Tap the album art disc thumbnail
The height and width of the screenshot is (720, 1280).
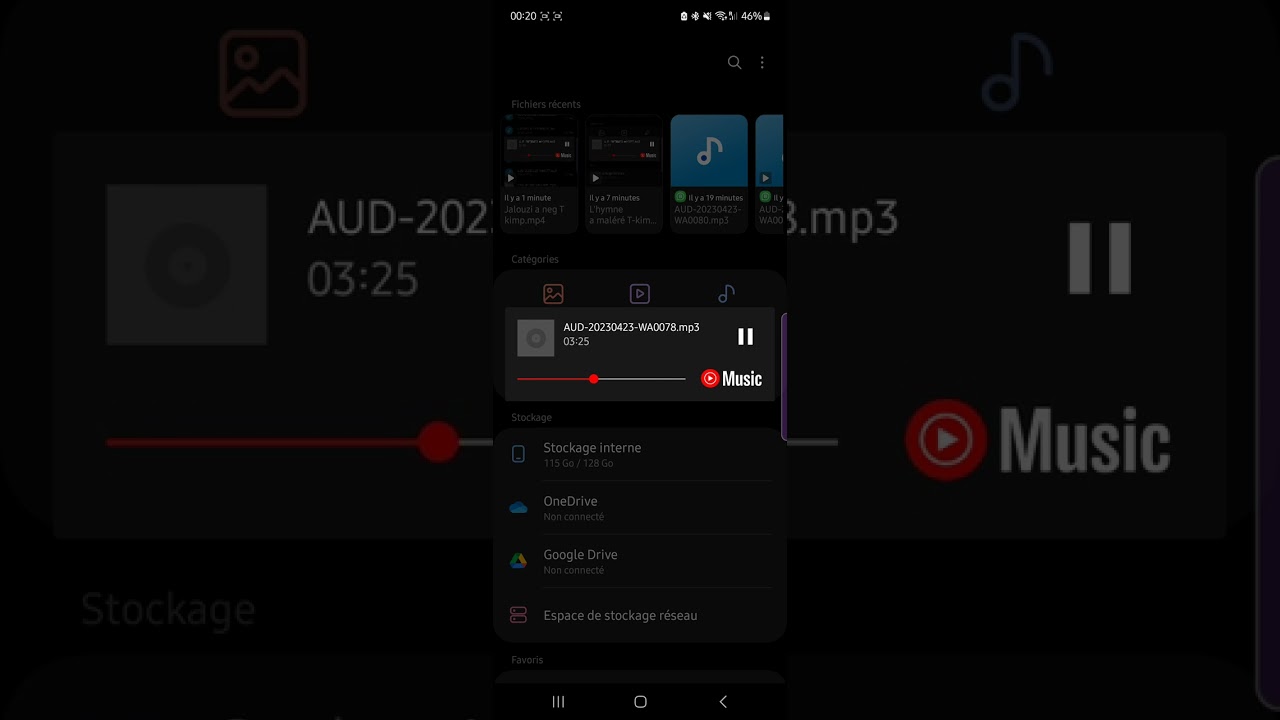coord(535,338)
